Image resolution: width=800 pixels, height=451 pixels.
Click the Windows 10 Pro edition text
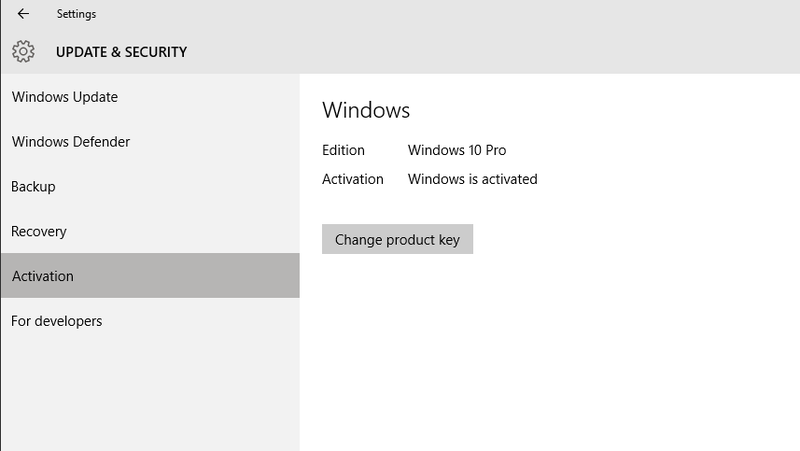tap(457, 150)
